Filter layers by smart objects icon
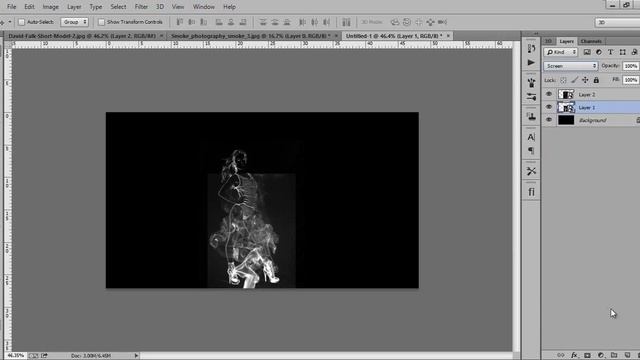 [x=634, y=52]
